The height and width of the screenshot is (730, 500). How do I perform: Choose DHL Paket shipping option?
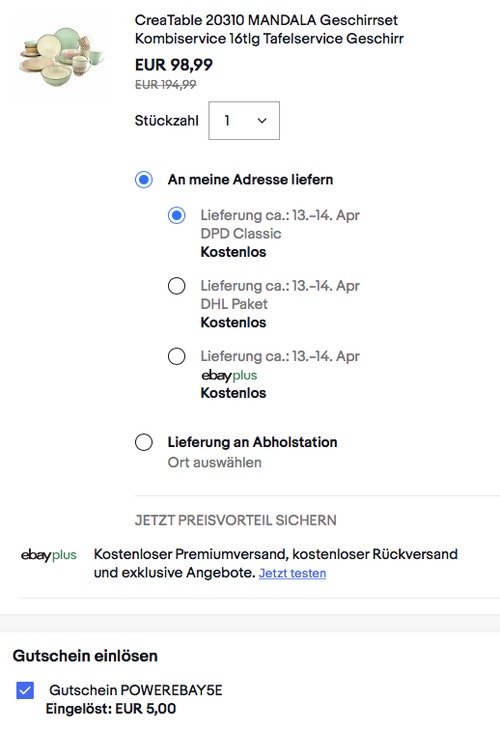coord(176,286)
